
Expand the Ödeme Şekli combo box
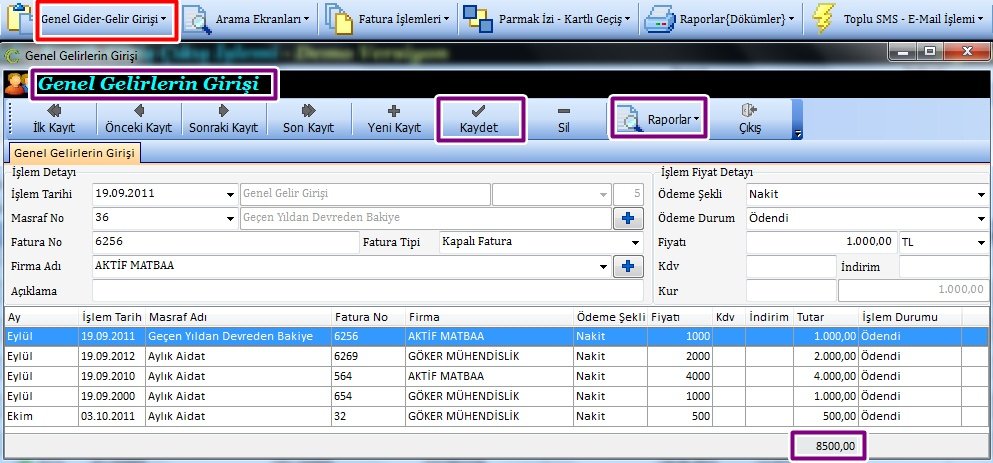[x=980, y=194]
